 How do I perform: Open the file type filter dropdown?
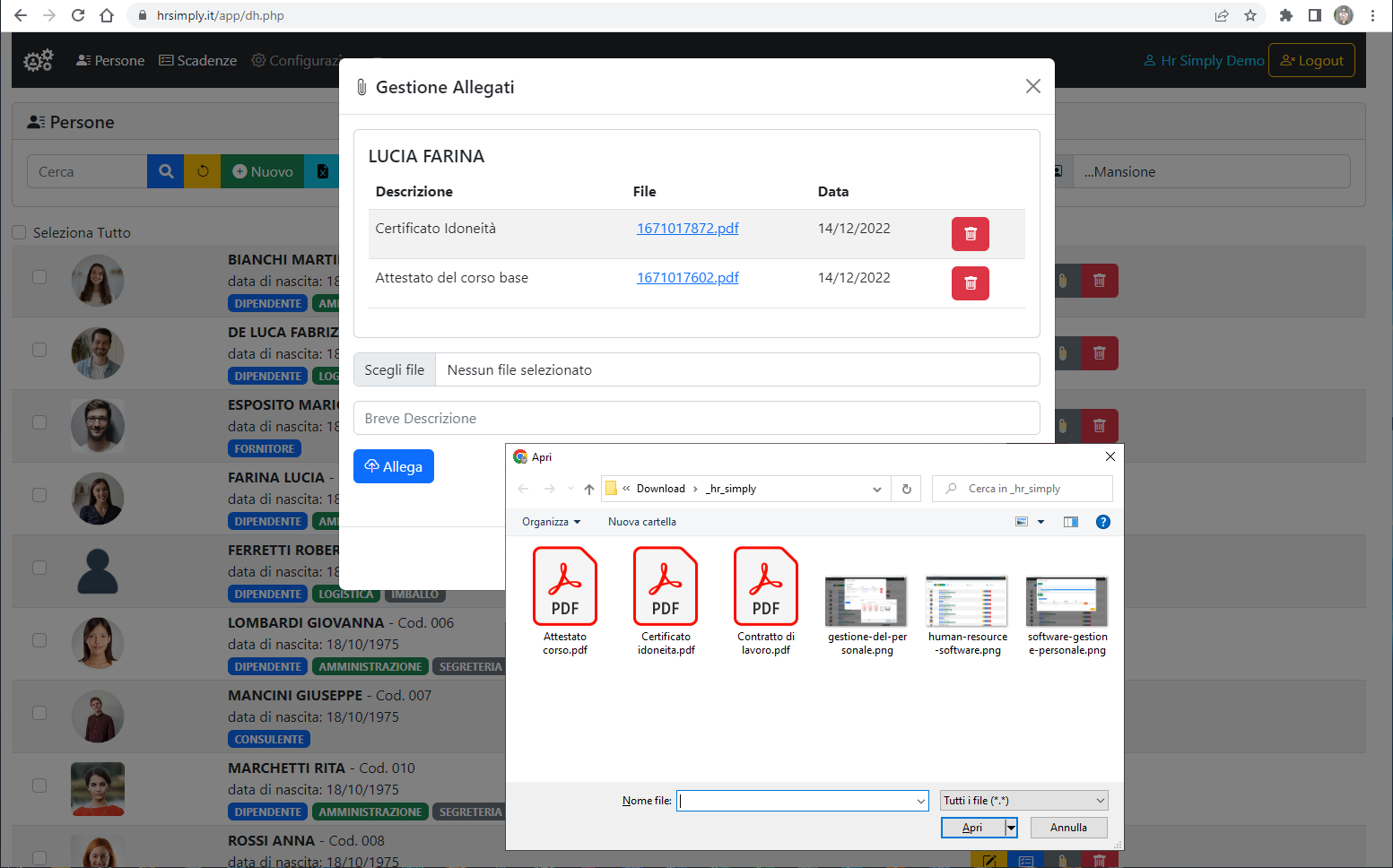[x=1024, y=801]
